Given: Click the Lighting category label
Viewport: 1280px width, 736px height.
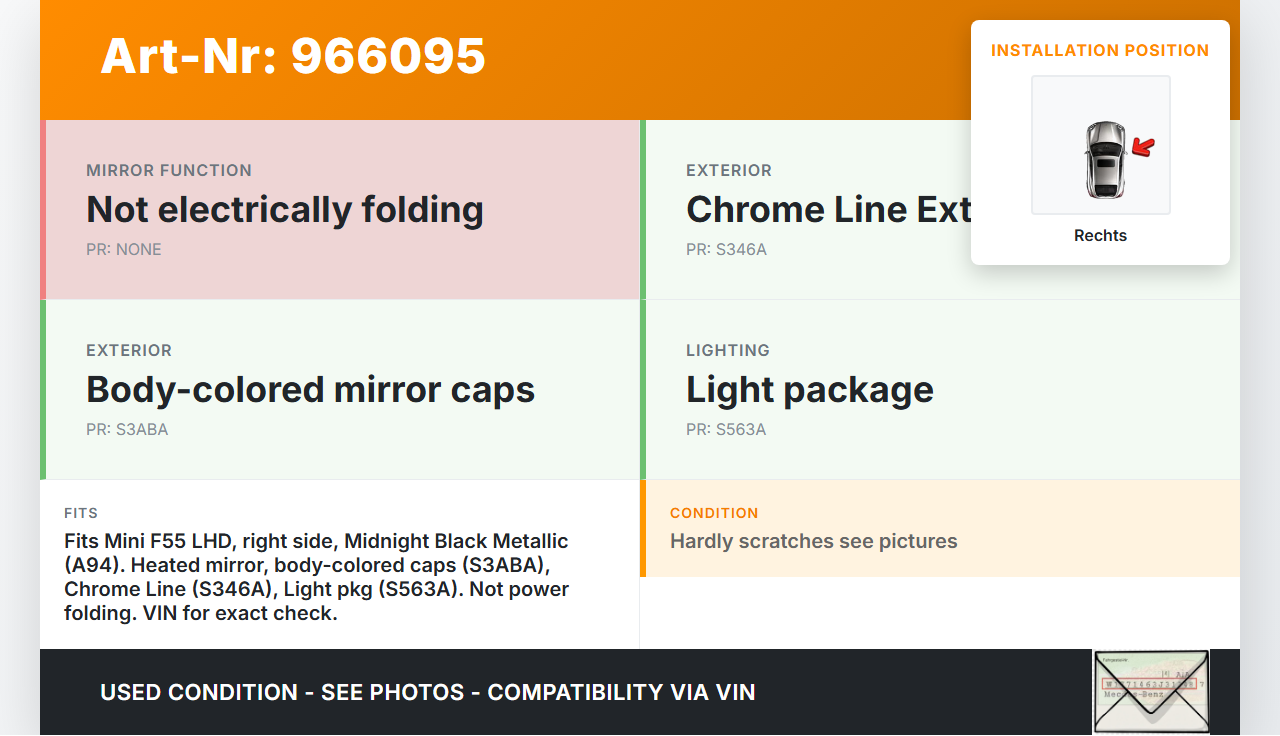Looking at the screenshot, I should (x=728, y=351).
